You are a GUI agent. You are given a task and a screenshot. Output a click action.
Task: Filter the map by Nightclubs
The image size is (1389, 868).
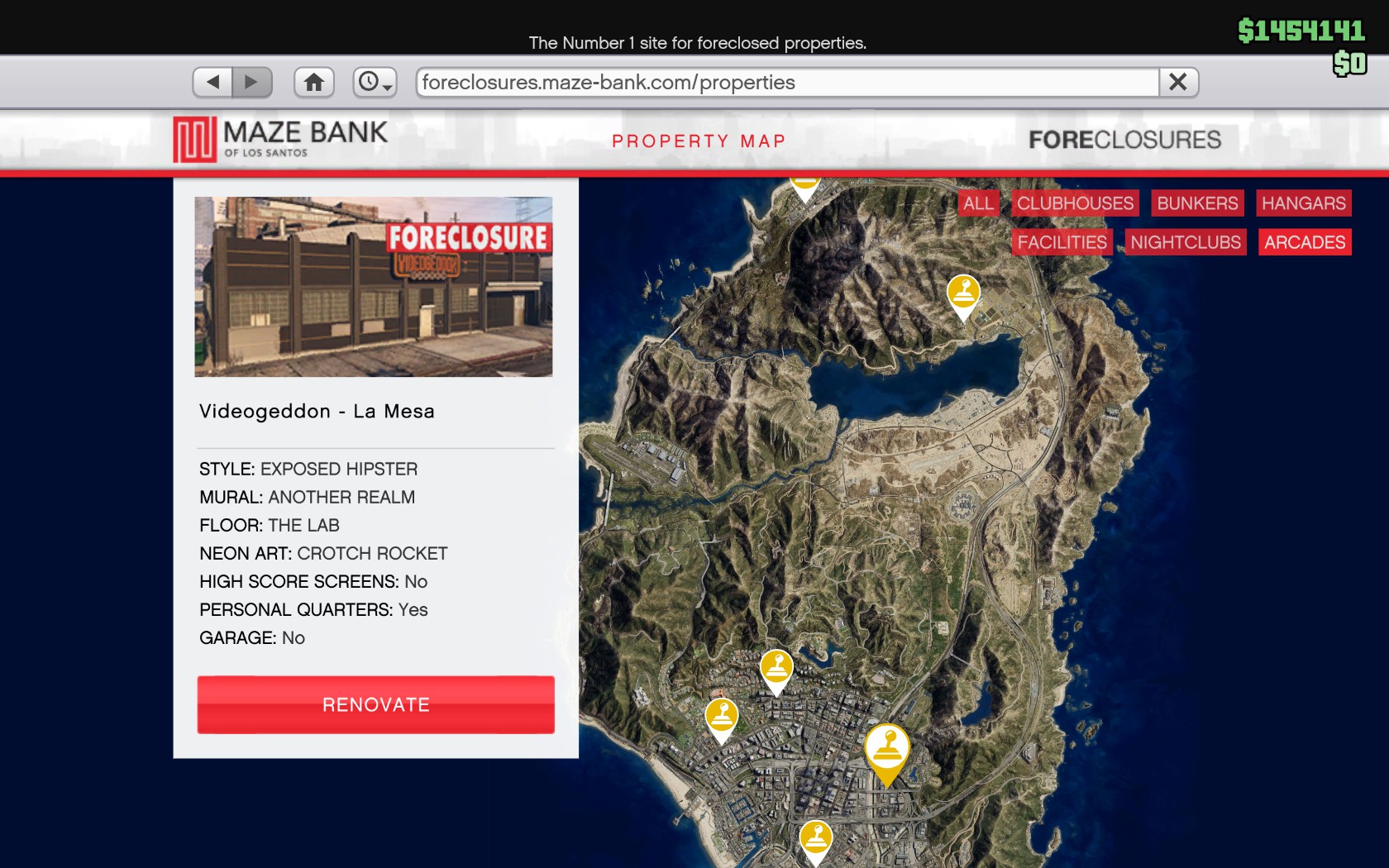point(1186,242)
